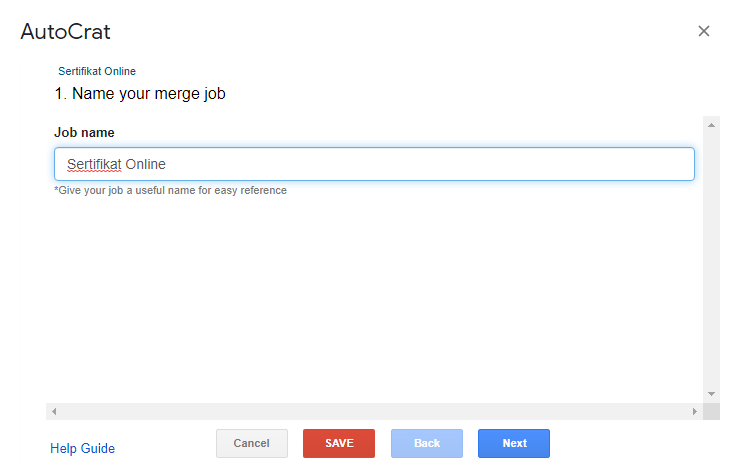Click the Cancel button

(252, 443)
